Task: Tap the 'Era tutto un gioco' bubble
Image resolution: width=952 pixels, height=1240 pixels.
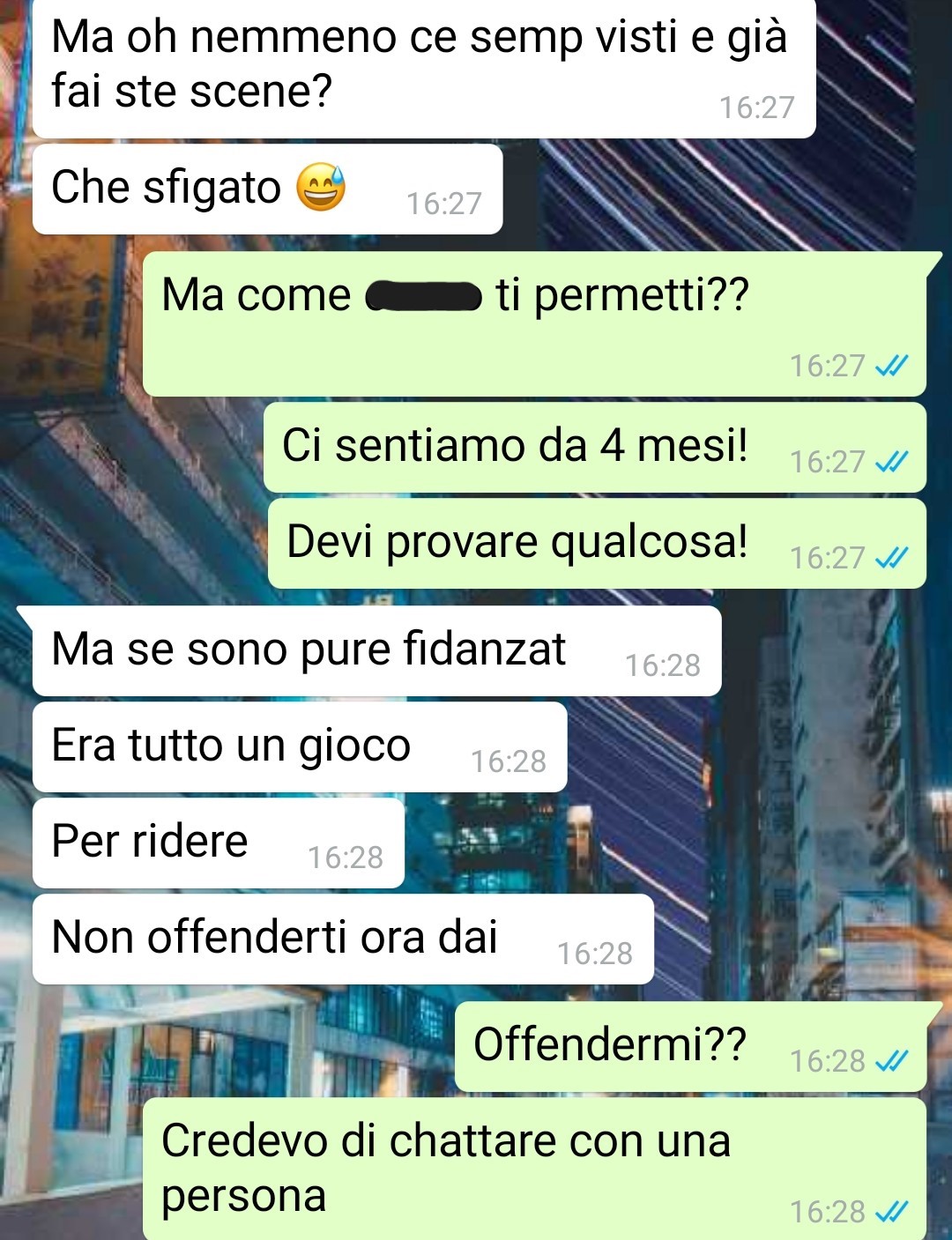Action: 300,747
